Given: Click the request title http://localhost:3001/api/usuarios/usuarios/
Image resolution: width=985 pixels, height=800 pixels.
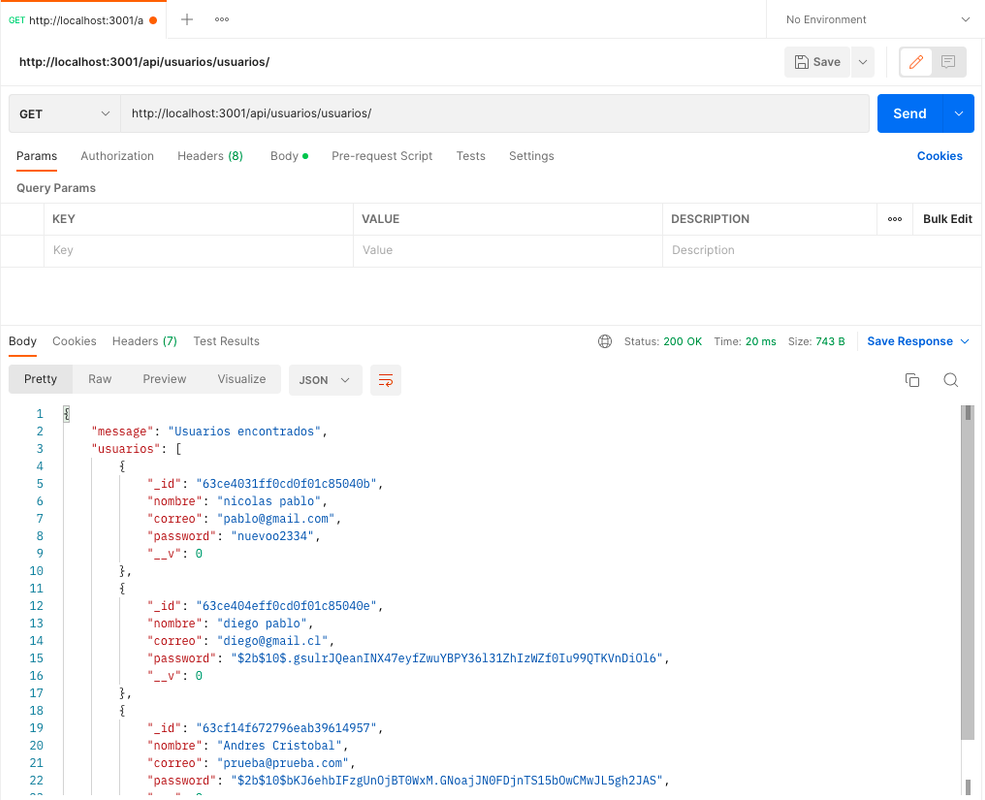Looking at the screenshot, I should pyautogui.click(x=144, y=62).
